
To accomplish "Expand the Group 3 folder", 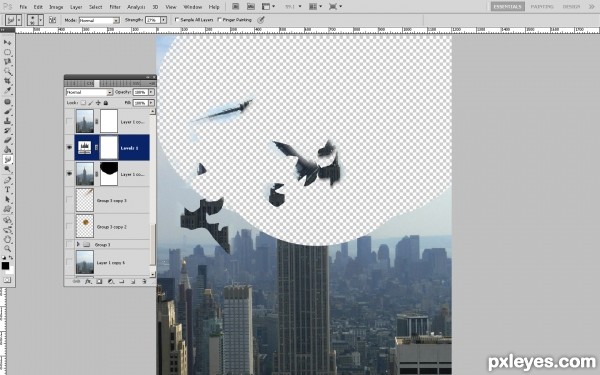I will (x=78, y=244).
